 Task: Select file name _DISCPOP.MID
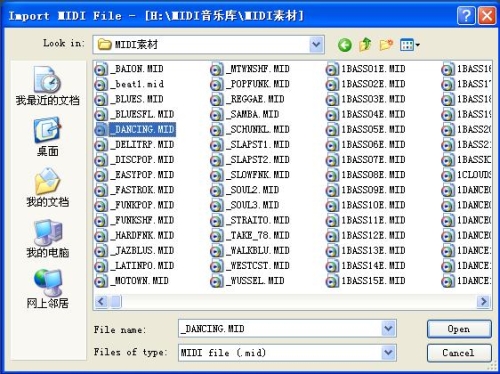click(143, 160)
